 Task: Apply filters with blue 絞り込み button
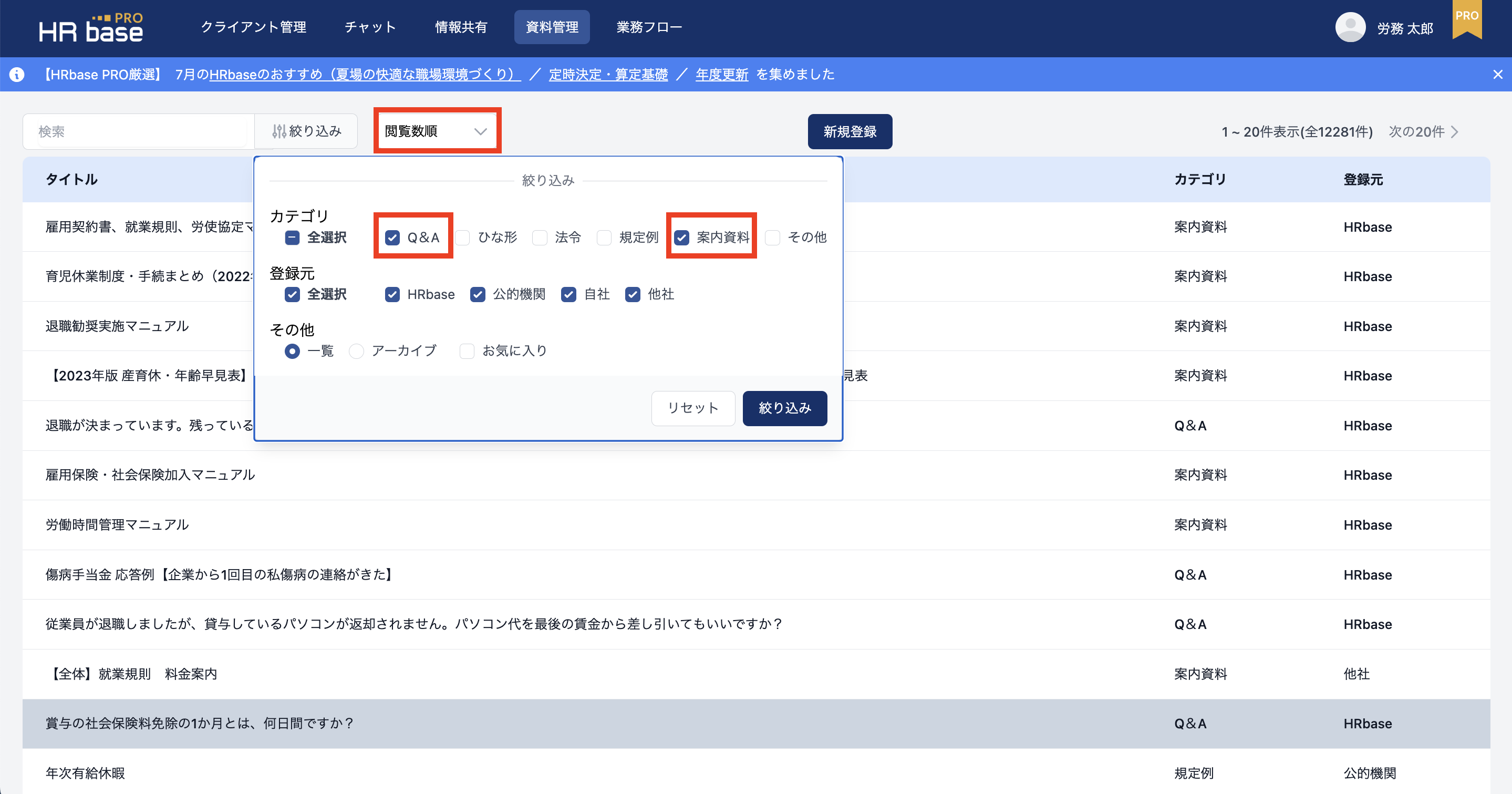pos(784,408)
